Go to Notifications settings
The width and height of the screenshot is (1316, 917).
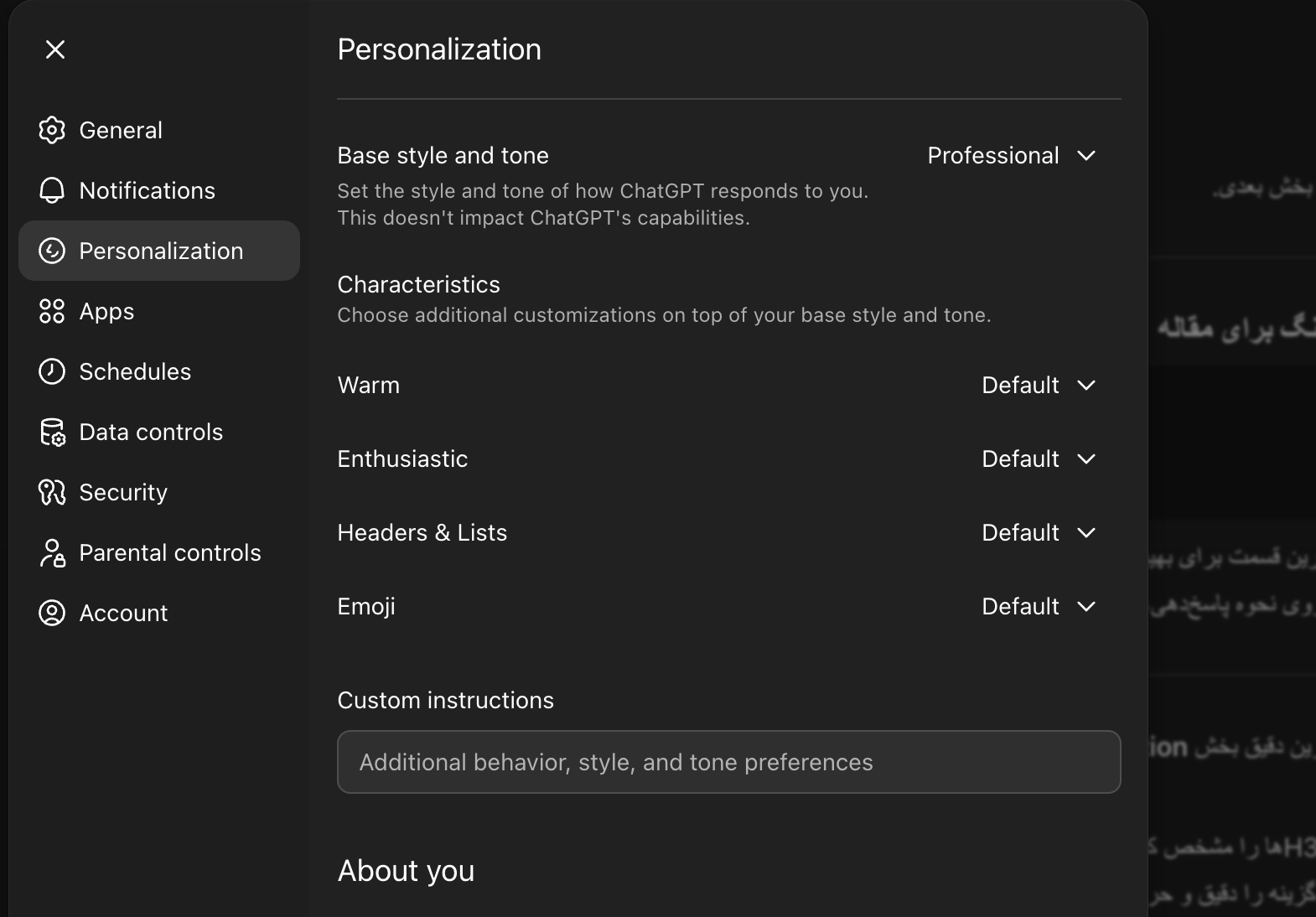[159, 190]
